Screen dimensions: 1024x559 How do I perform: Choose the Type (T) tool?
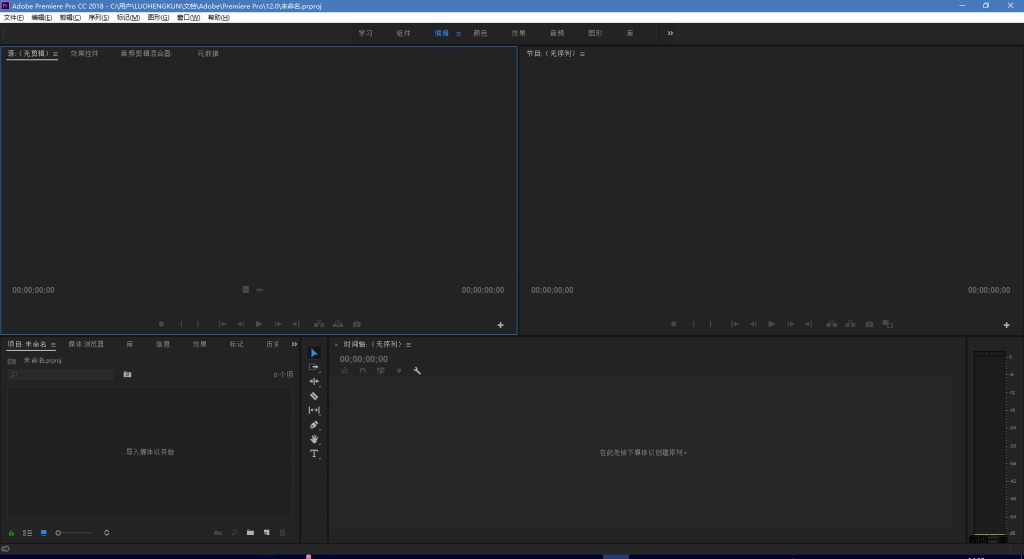click(314, 454)
